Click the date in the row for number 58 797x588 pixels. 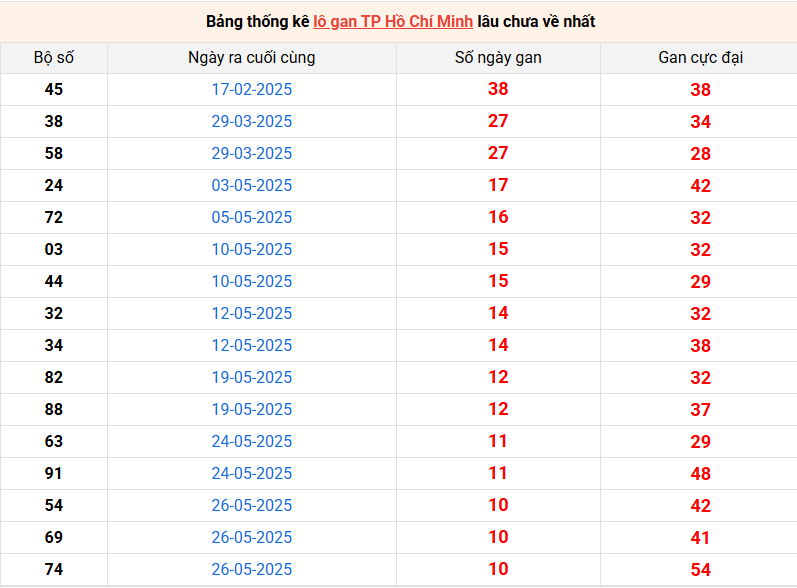pyautogui.click(x=252, y=153)
